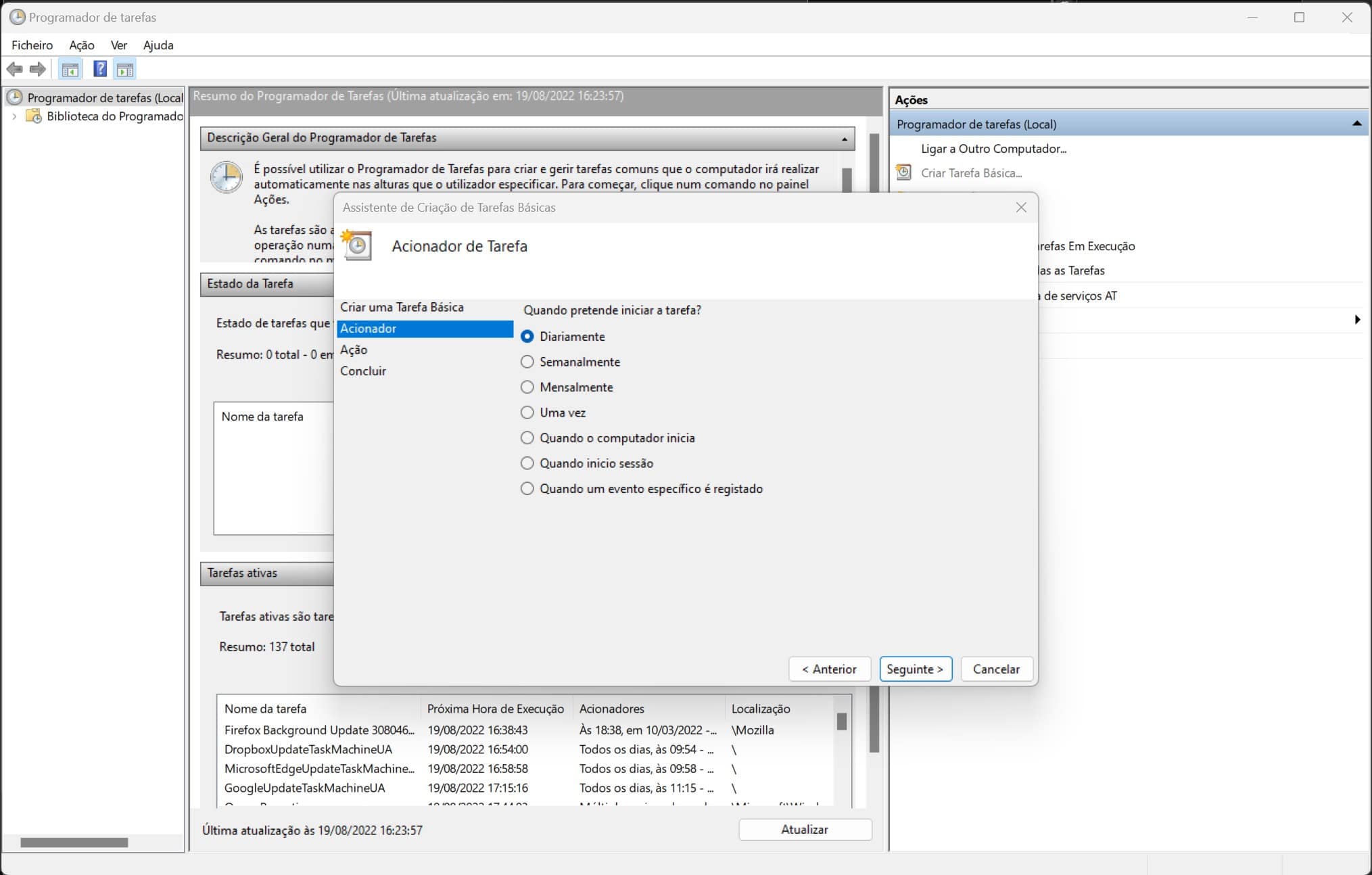Choose the Quando inicio sessão radio option
The height and width of the screenshot is (875, 1372).
(x=527, y=463)
